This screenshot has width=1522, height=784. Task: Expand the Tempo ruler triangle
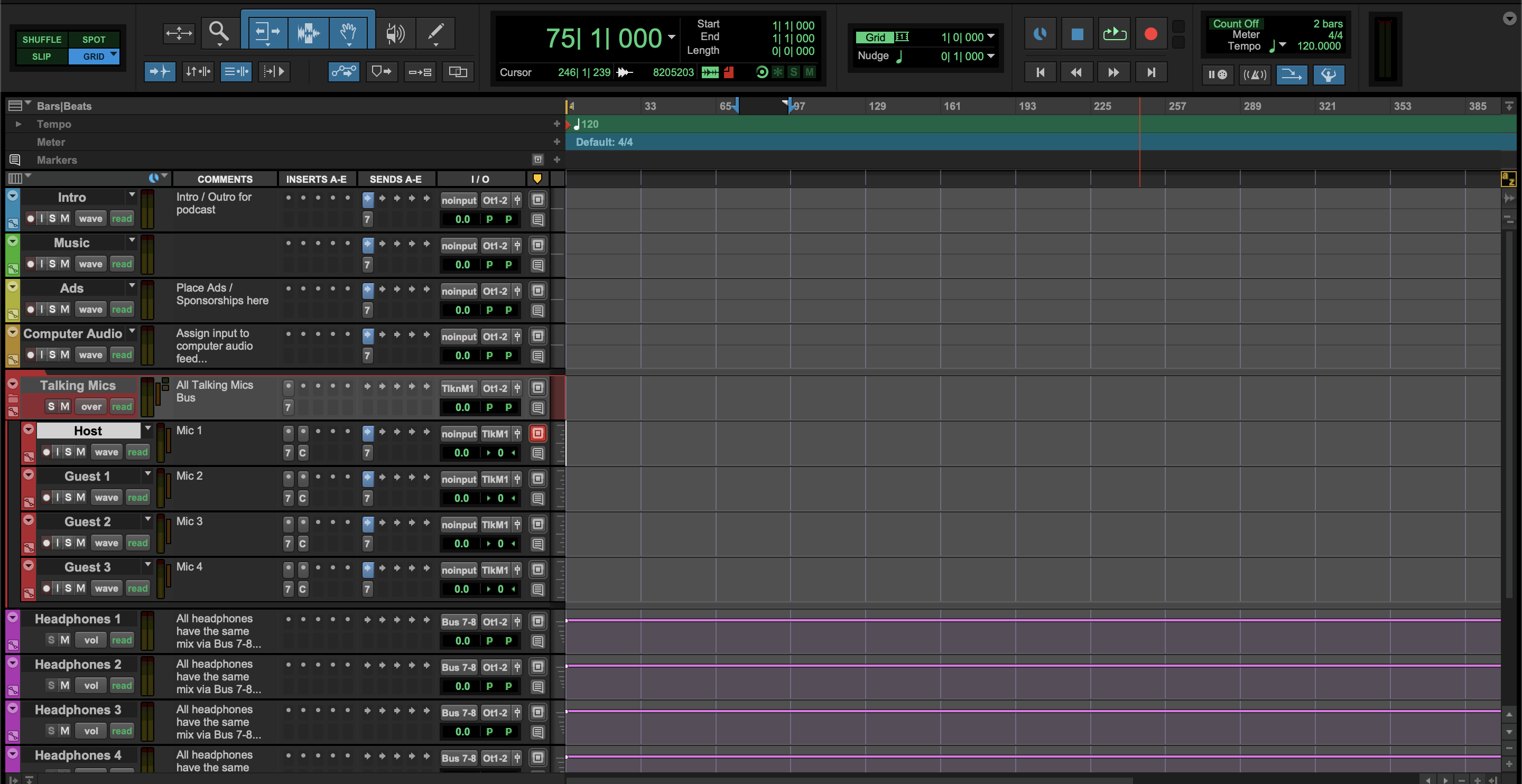[18, 124]
